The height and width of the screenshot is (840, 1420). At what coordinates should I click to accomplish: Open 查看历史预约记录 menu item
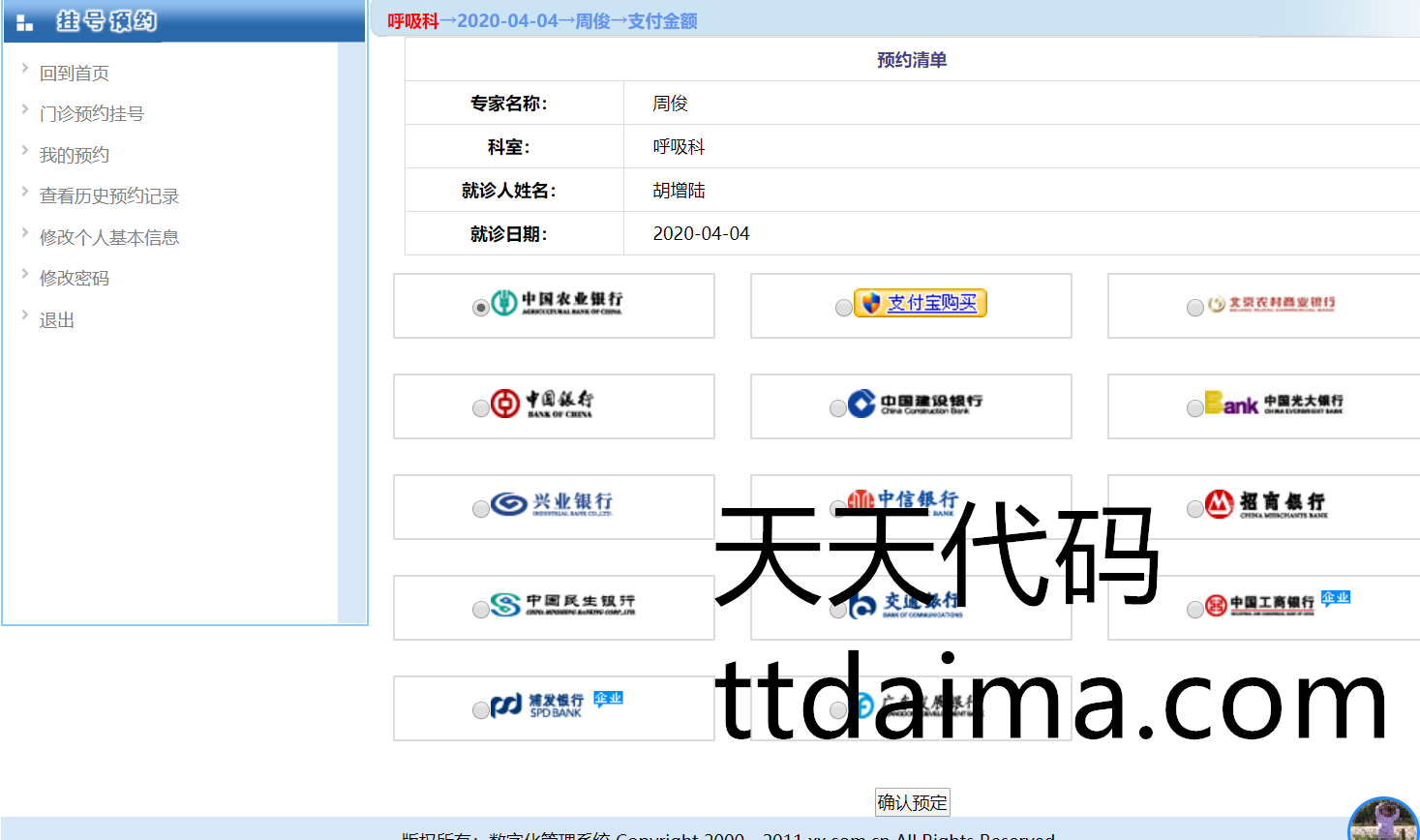pos(109,196)
